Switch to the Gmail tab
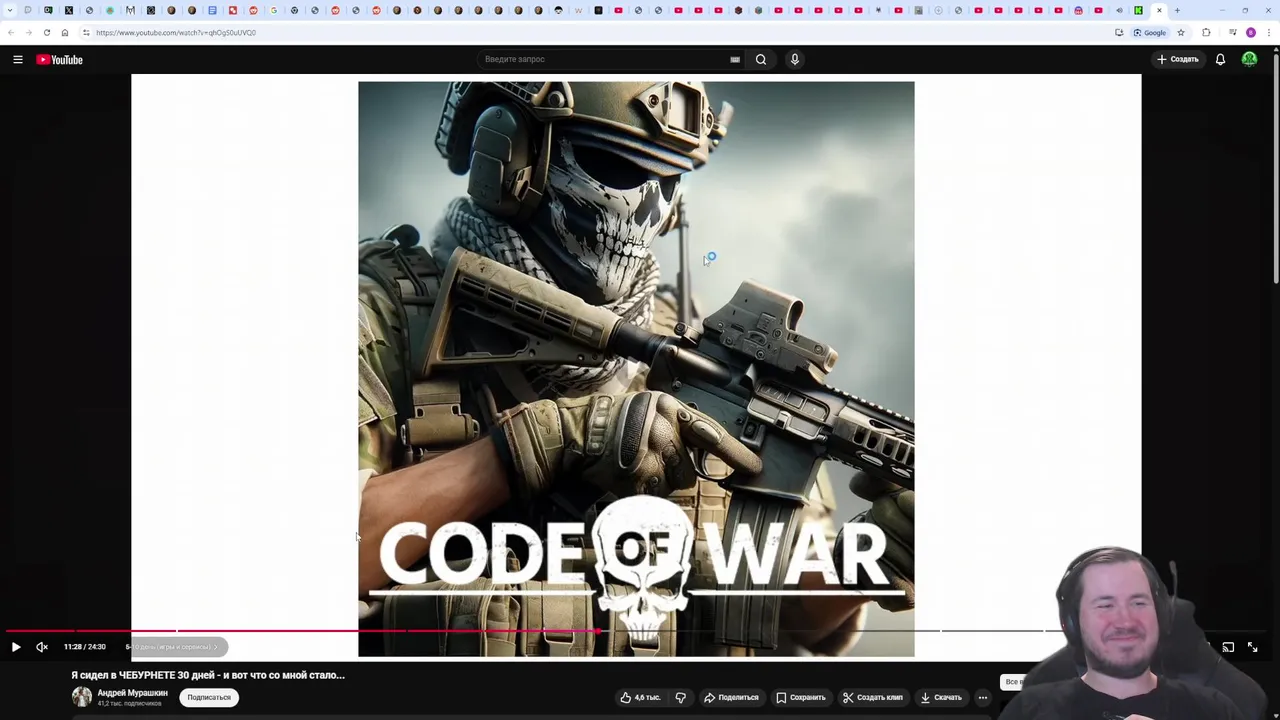1280x720 pixels. 130,10
